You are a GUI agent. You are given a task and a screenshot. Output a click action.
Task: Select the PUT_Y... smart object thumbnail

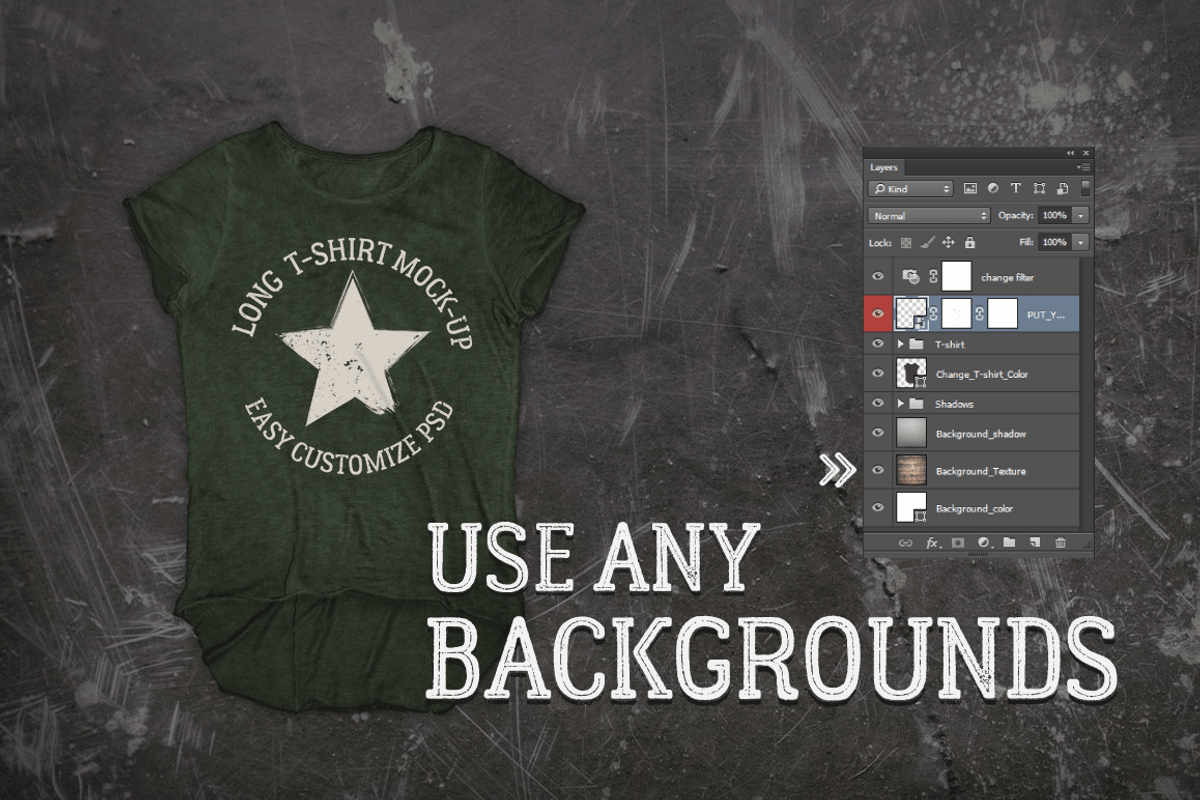click(911, 314)
